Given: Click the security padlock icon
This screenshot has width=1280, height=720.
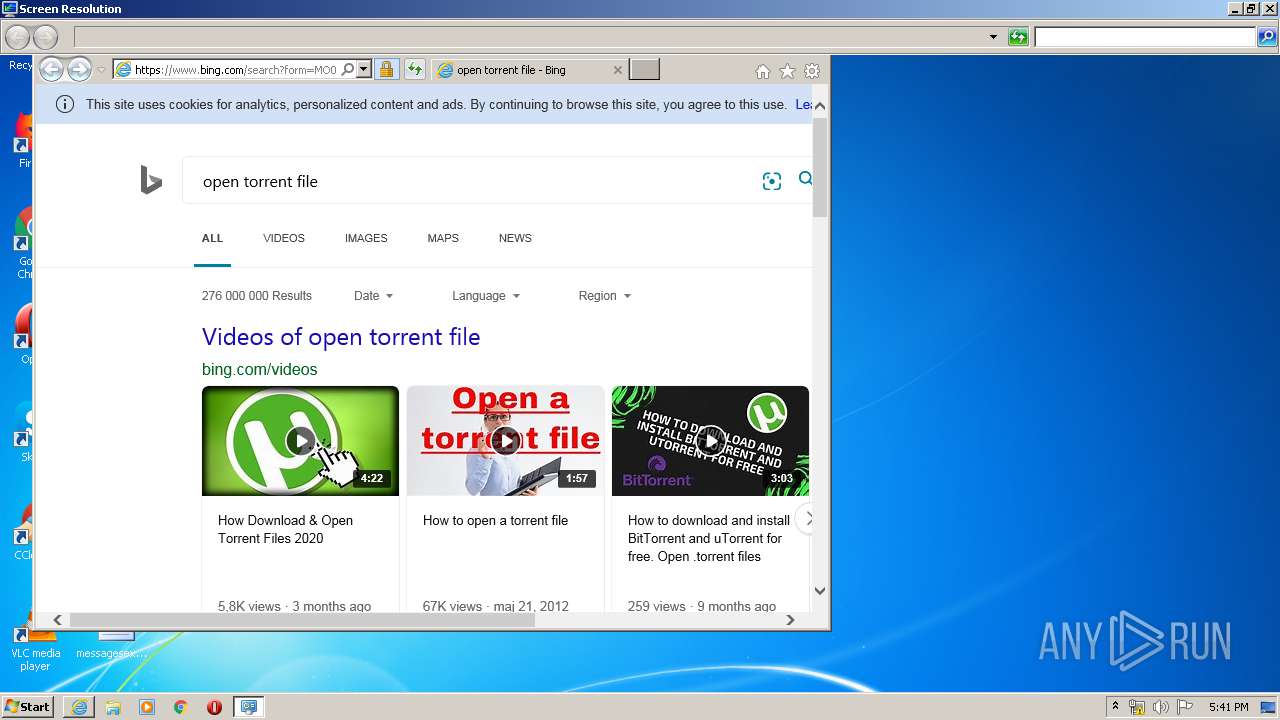Looking at the screenshot, I should click(x=386, y=70).
